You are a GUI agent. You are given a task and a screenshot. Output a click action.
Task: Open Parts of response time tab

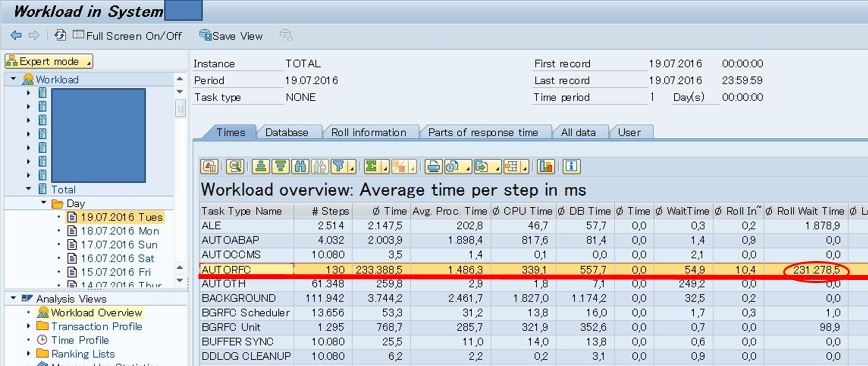pos(483,132)
